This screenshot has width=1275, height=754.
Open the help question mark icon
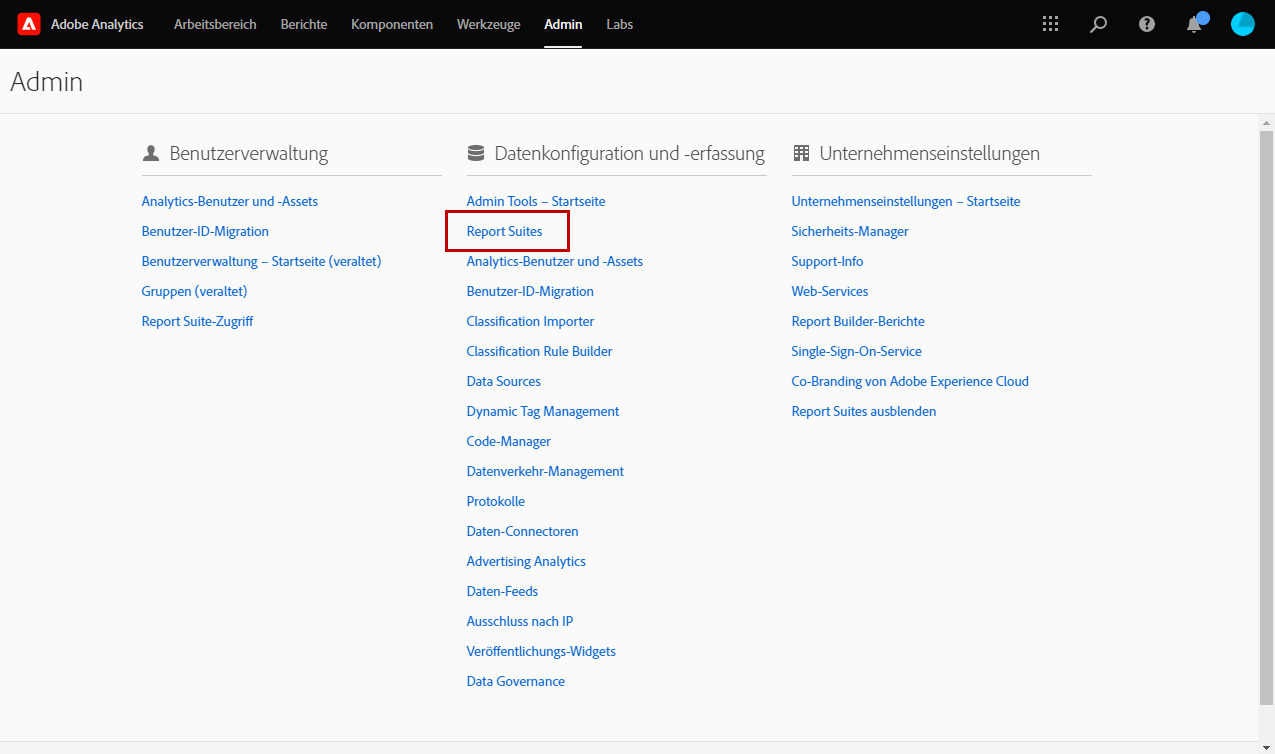pyautogui.click(x=1147, y=24)
